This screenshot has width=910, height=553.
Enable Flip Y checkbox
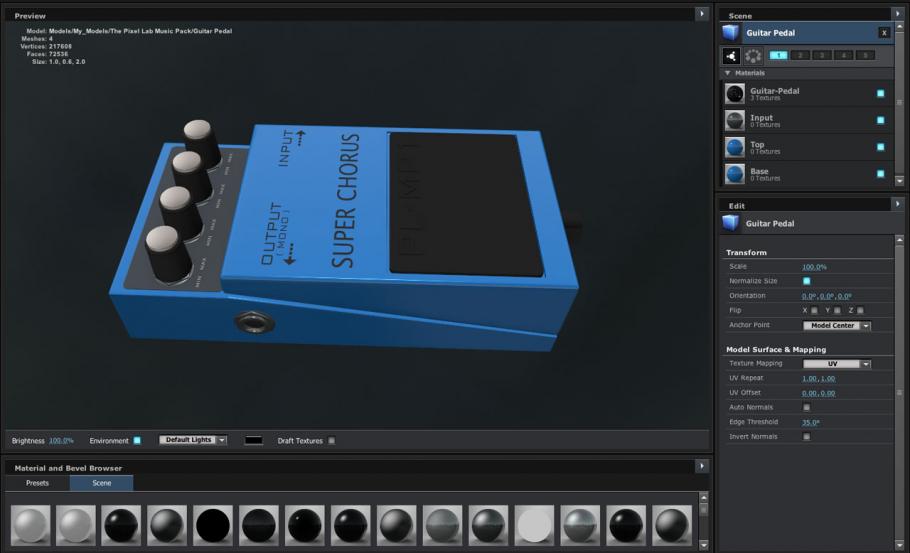click(x=837, y=310)
